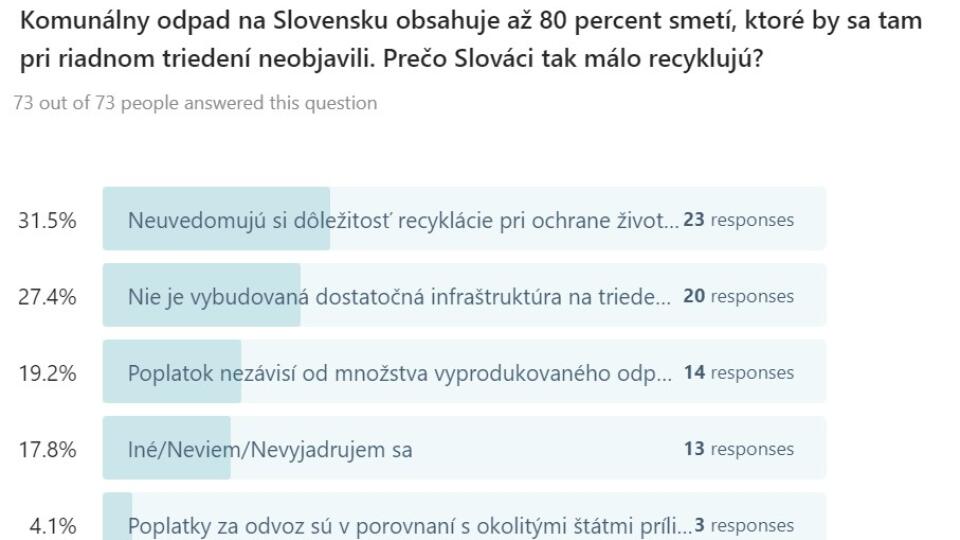Click the '14 responses' count label

[738, 373]
